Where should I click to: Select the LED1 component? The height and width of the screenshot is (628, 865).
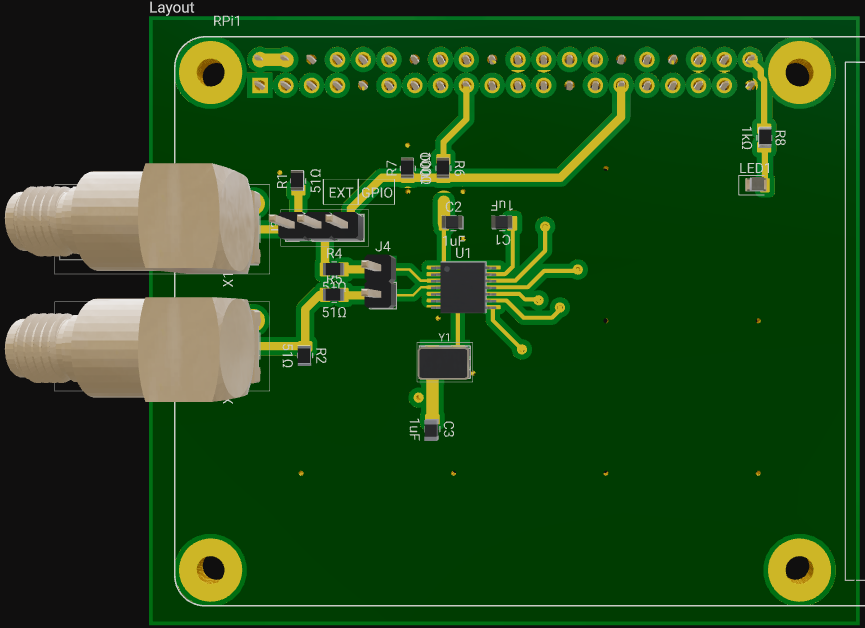click(757, 184)
